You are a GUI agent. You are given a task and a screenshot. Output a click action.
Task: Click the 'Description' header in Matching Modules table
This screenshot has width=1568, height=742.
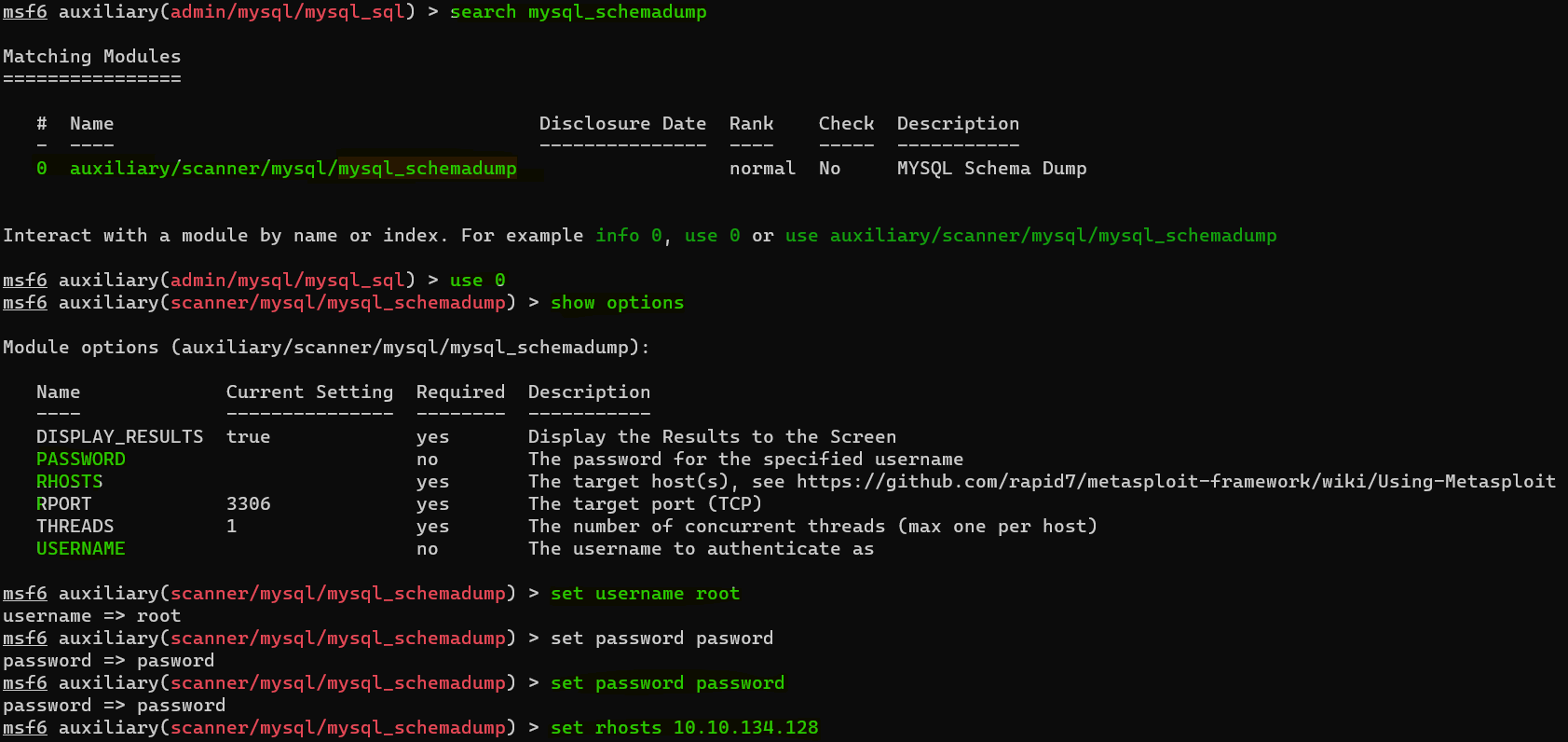tap(958, 124)
